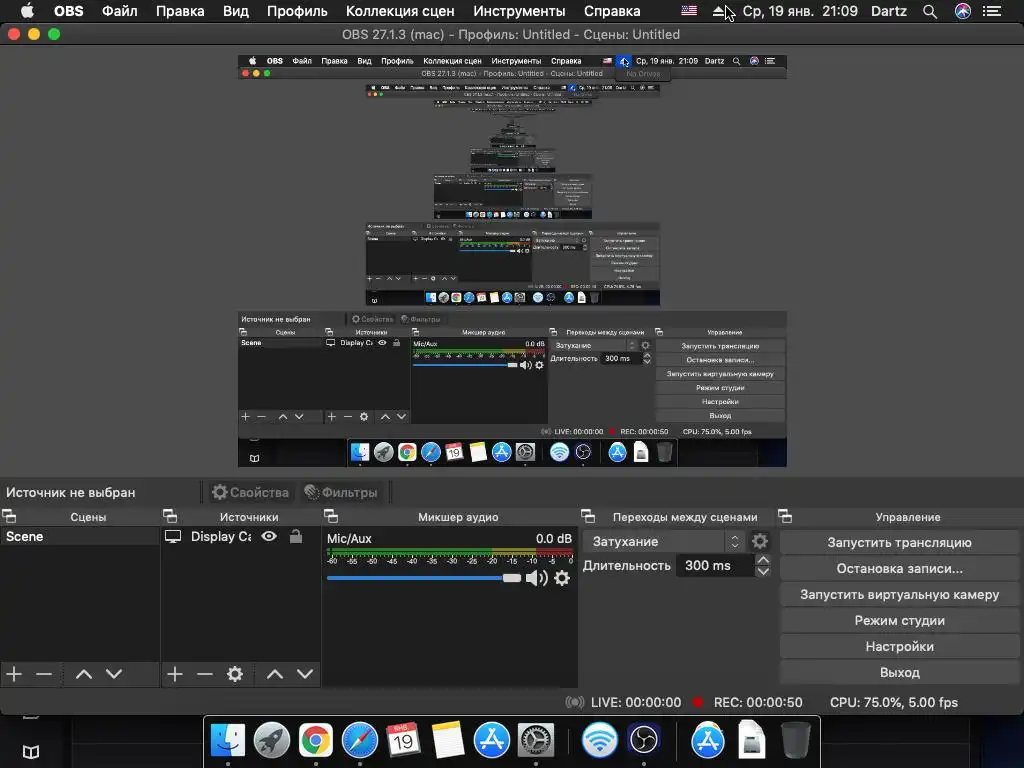Open Настройки button

[x=899, y=647]
